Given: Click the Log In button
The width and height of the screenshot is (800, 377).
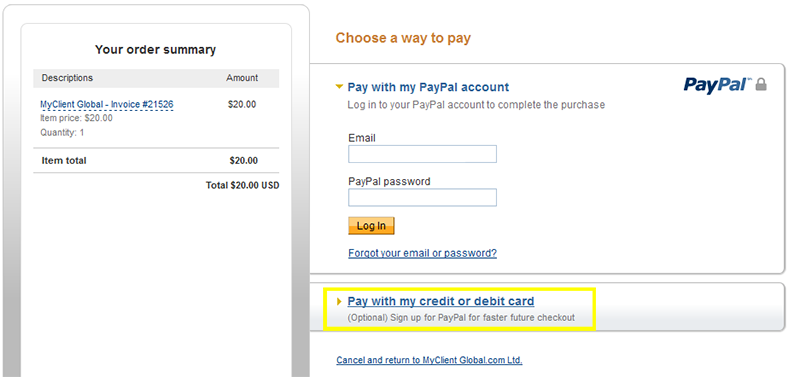Looking at the screenshot, I should pyautogui.click(x=371, y=226).
